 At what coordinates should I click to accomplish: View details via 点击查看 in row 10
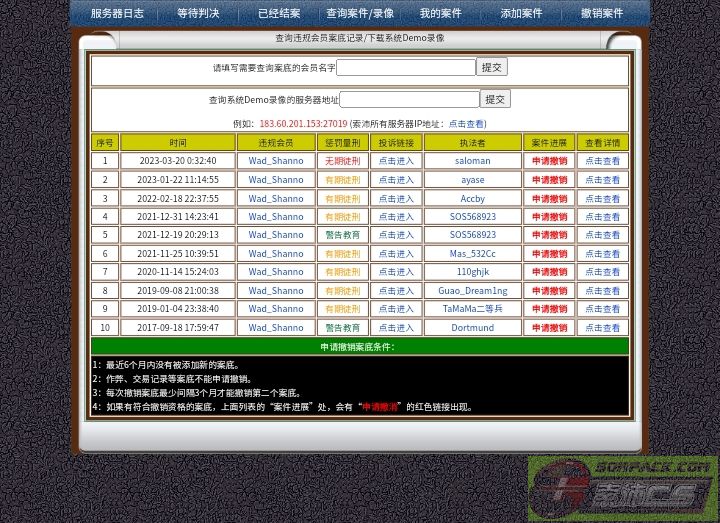point(602,328)
